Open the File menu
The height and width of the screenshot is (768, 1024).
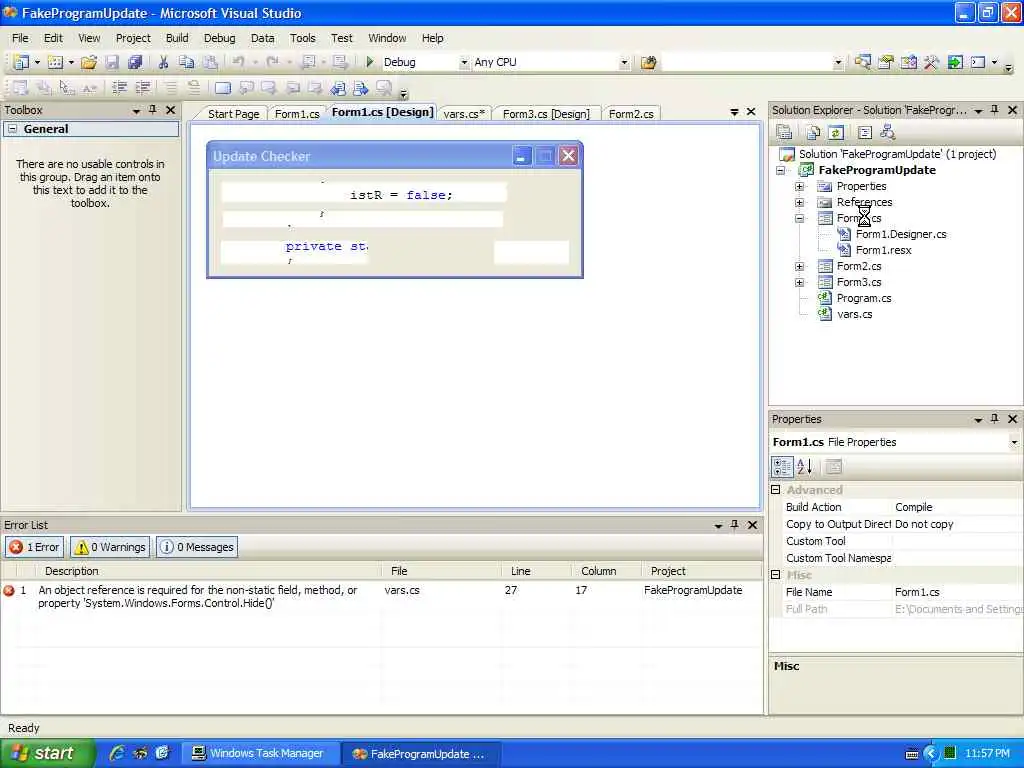coord(20,38)
